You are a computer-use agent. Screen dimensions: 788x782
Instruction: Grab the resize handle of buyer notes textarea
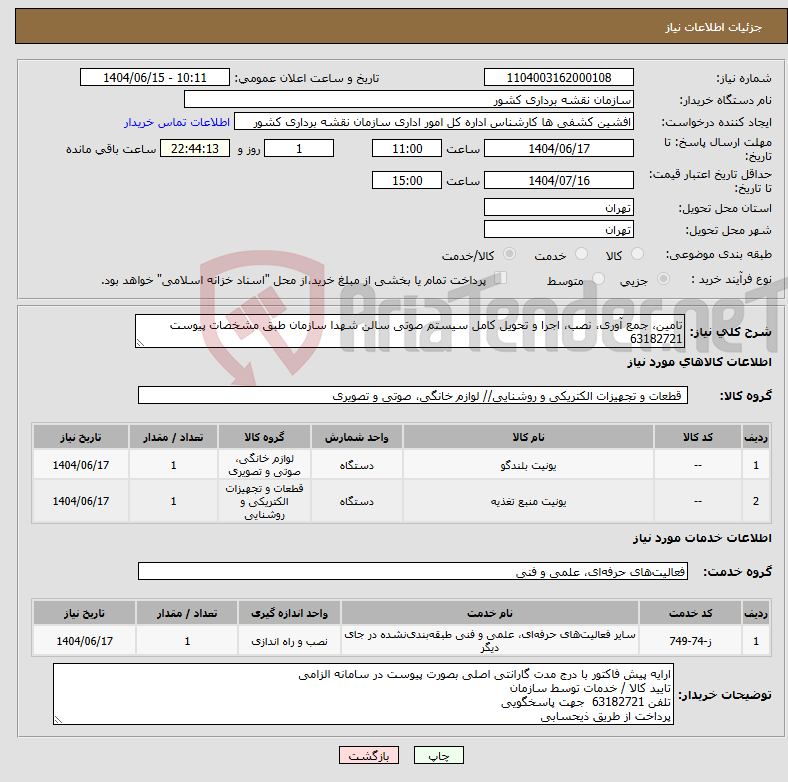point(58,720)
